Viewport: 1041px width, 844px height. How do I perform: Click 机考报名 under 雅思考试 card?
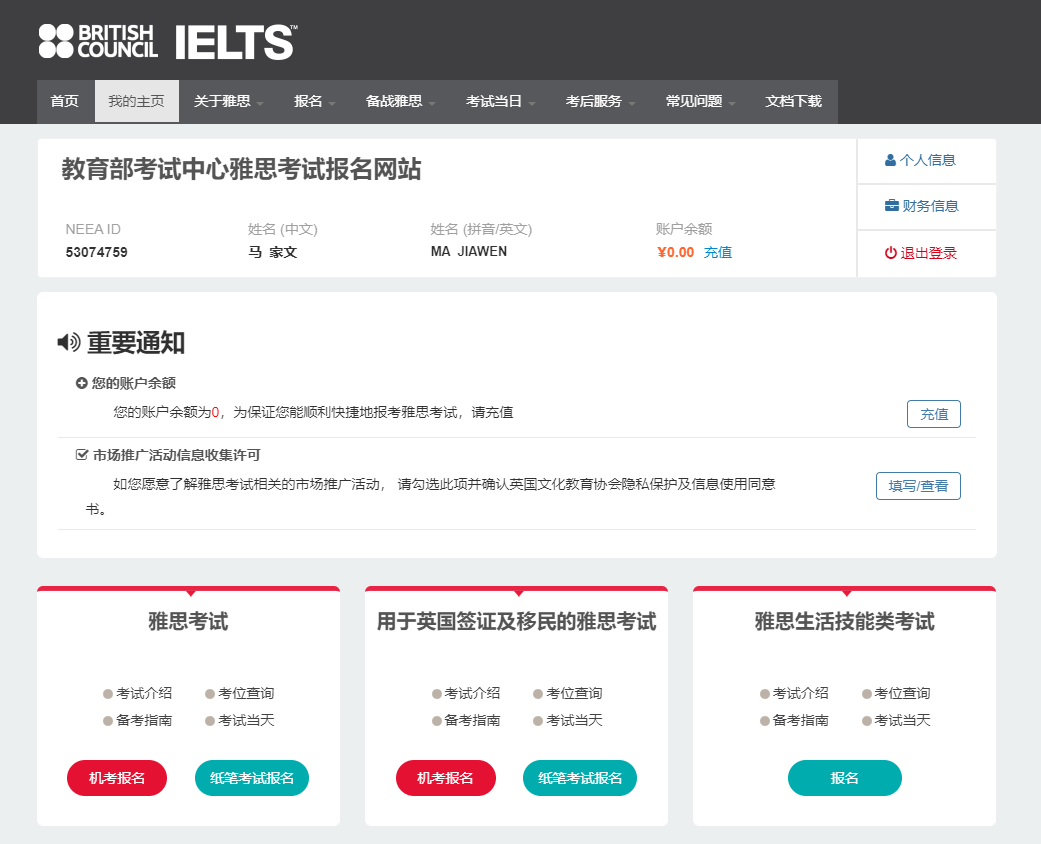coord(117,778)
